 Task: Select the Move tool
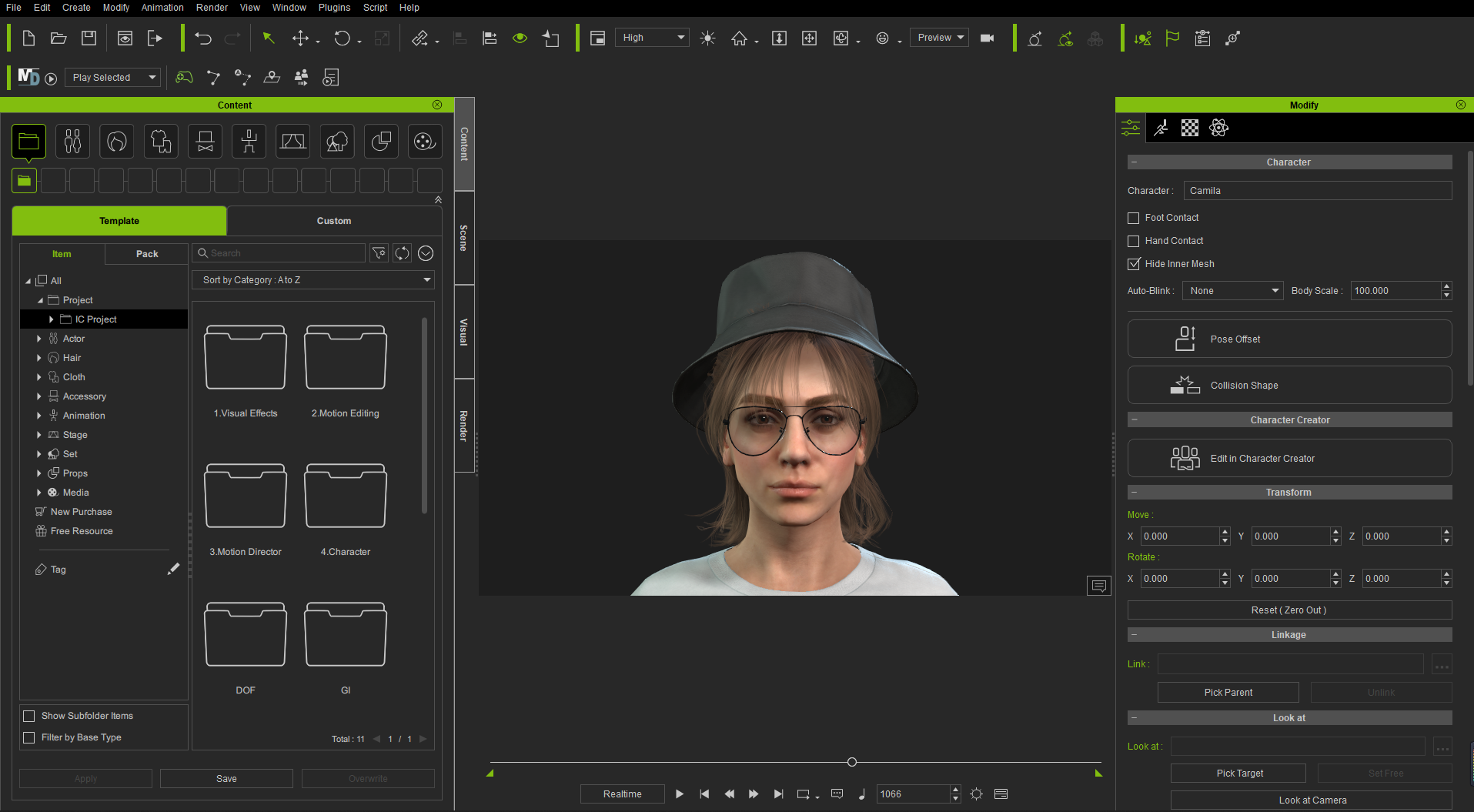pos(299,38)
